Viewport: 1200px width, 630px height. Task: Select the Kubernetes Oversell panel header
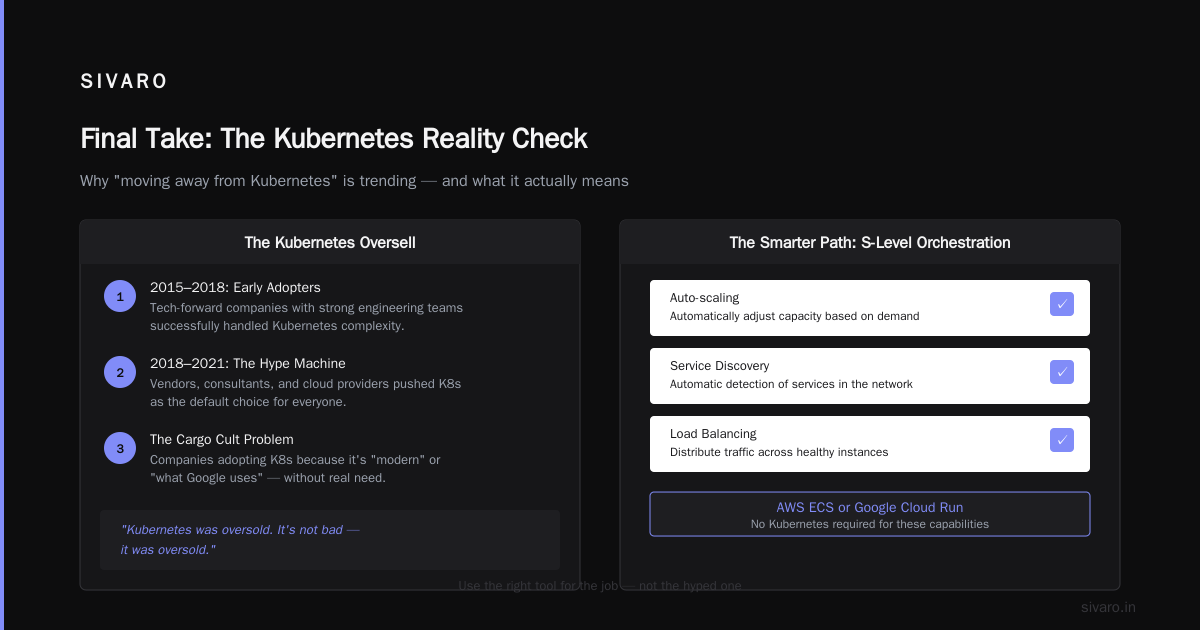click(330, 242)
